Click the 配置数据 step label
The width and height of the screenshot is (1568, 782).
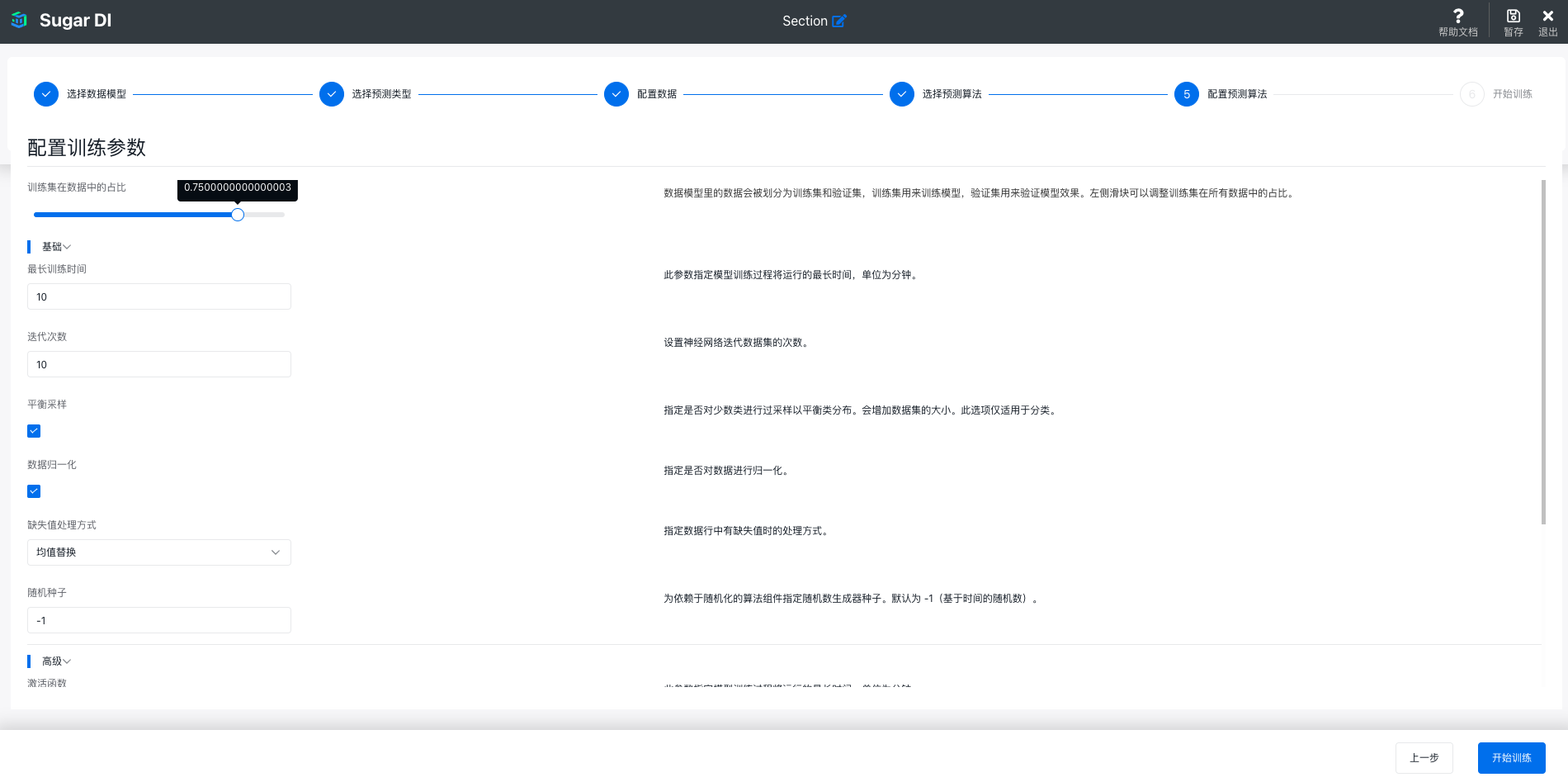[657, 94]
